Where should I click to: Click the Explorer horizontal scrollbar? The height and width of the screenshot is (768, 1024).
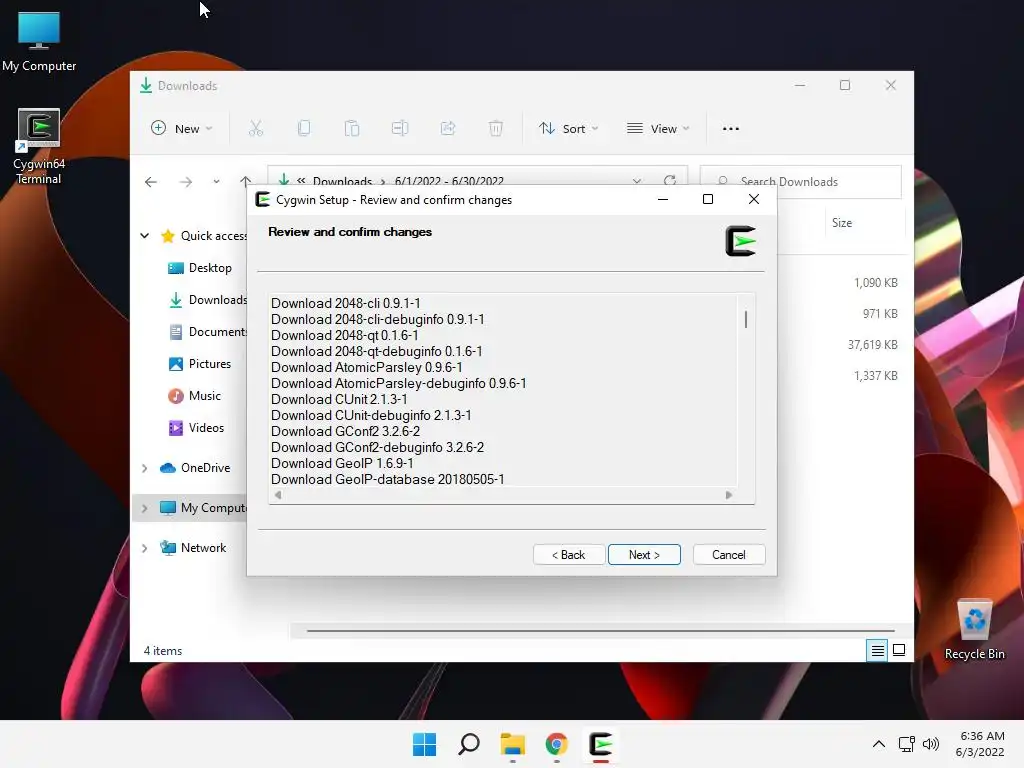pos(600,631)
